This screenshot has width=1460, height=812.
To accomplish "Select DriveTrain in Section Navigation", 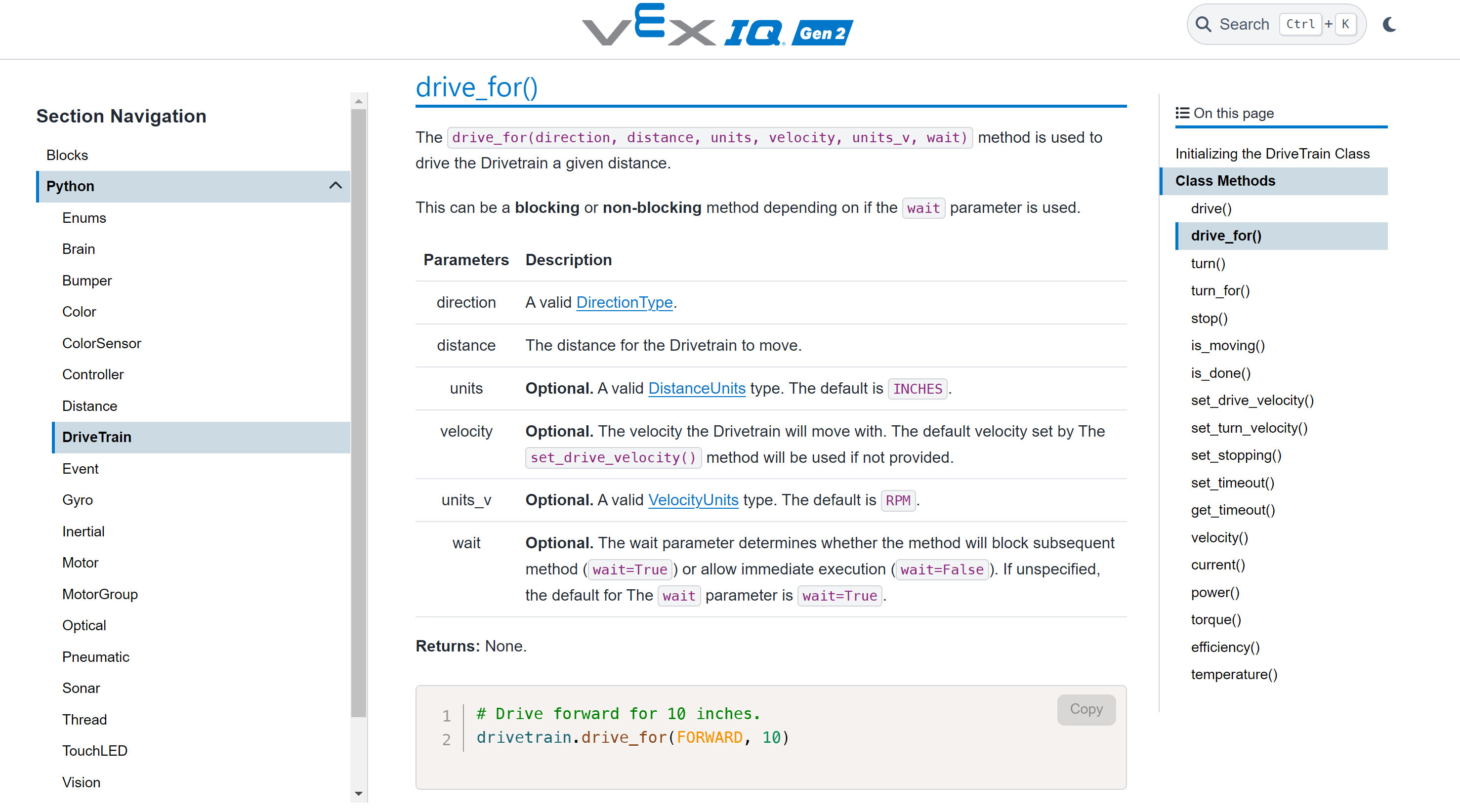I will [x=96, y=437].
